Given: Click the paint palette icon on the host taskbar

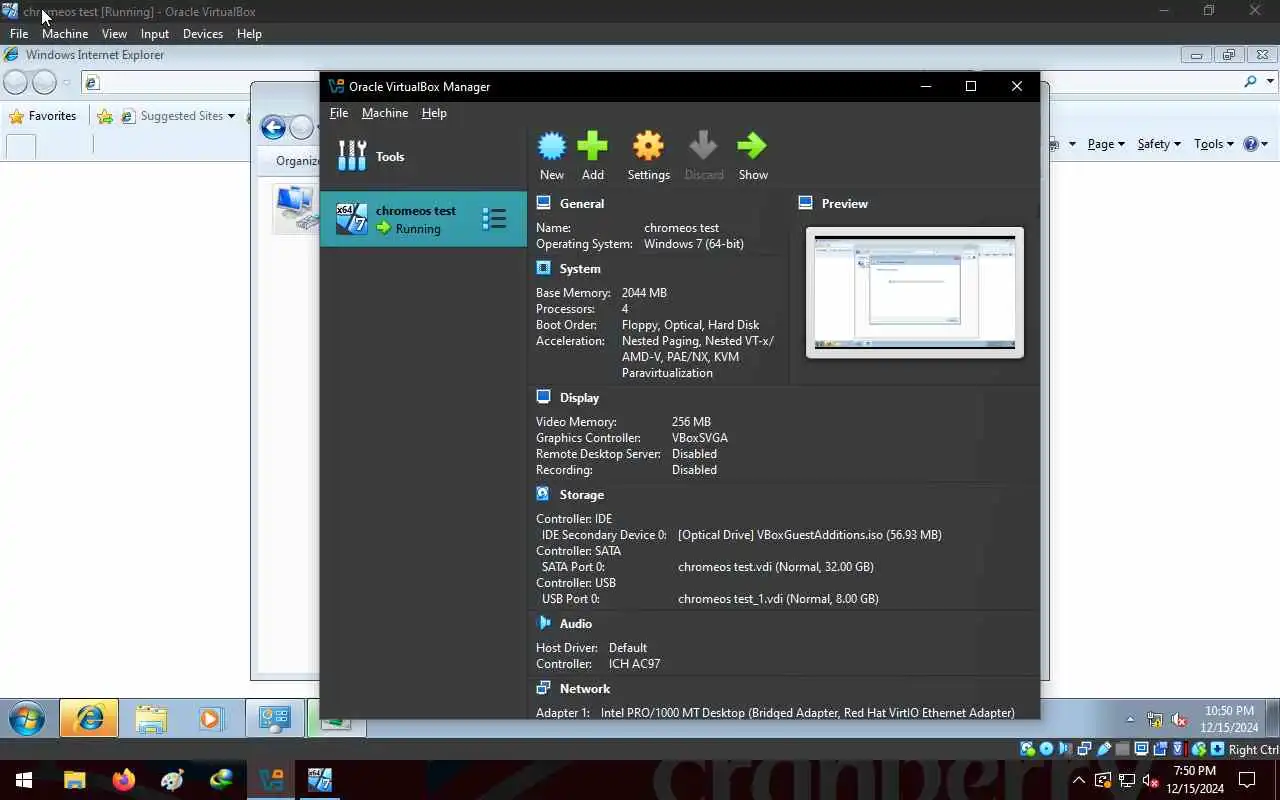Looking at the screenshot, I should (x=173, y=779).
